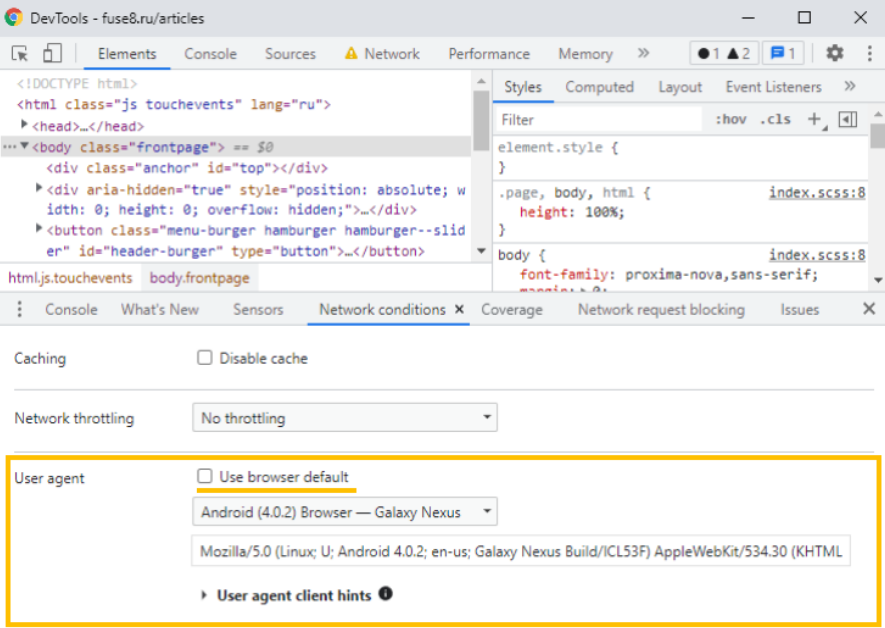Check Use browser default checkbox

tap(205, 477)
